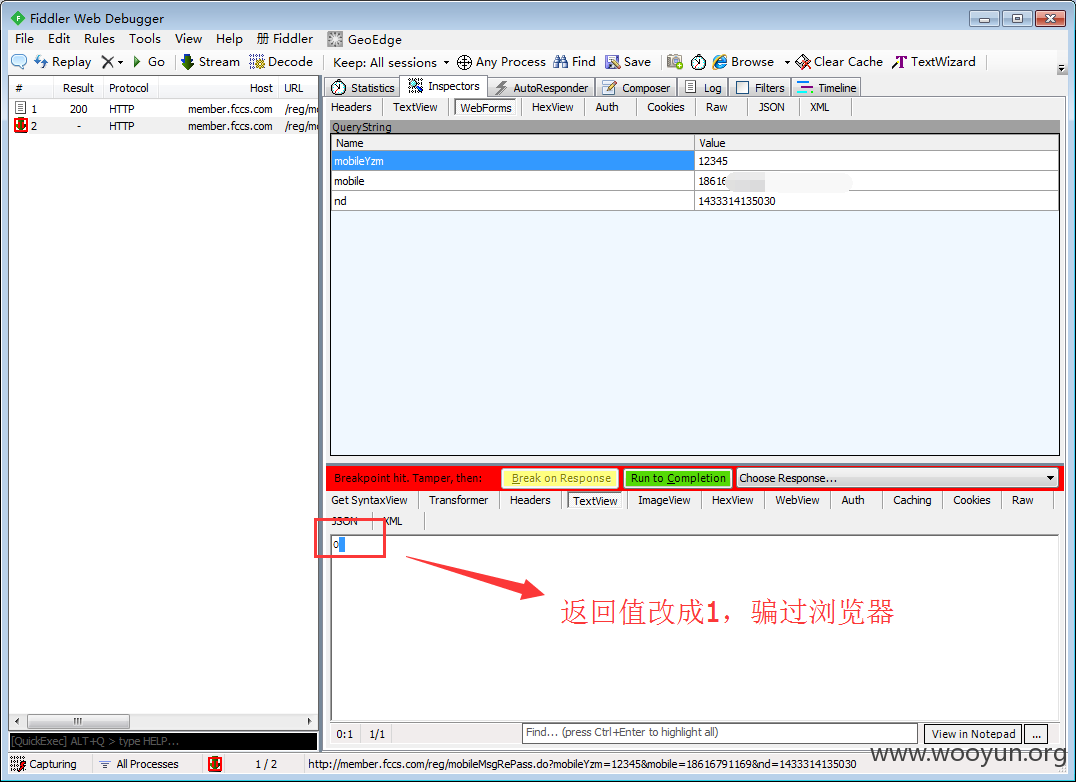The image size is (1076, 782).
Task: Open Keep: All sessions dropdown
Action: pos(390,62)
